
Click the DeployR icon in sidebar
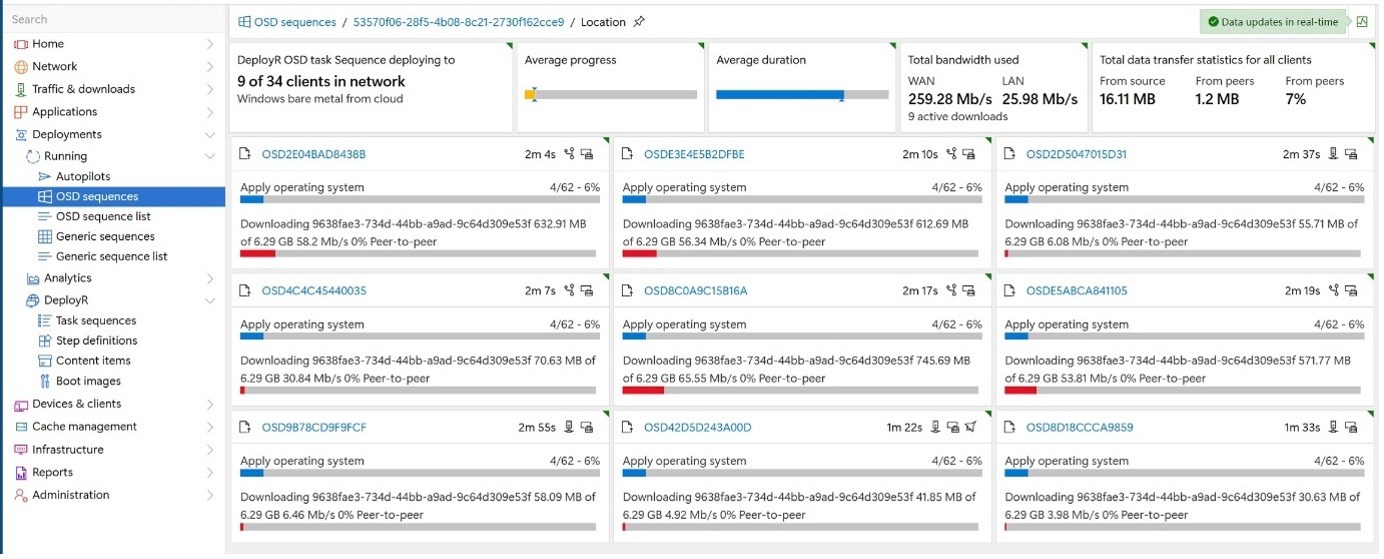tap(33, 301)
